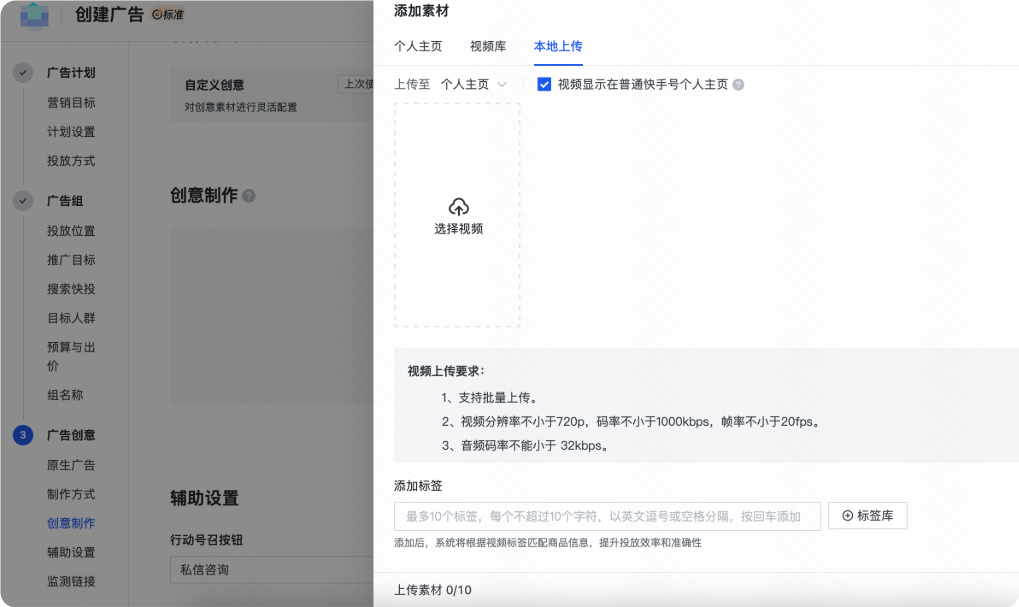Click the 添加素材 panel title
Screen dimensions: 1019x607
(421, 11)
